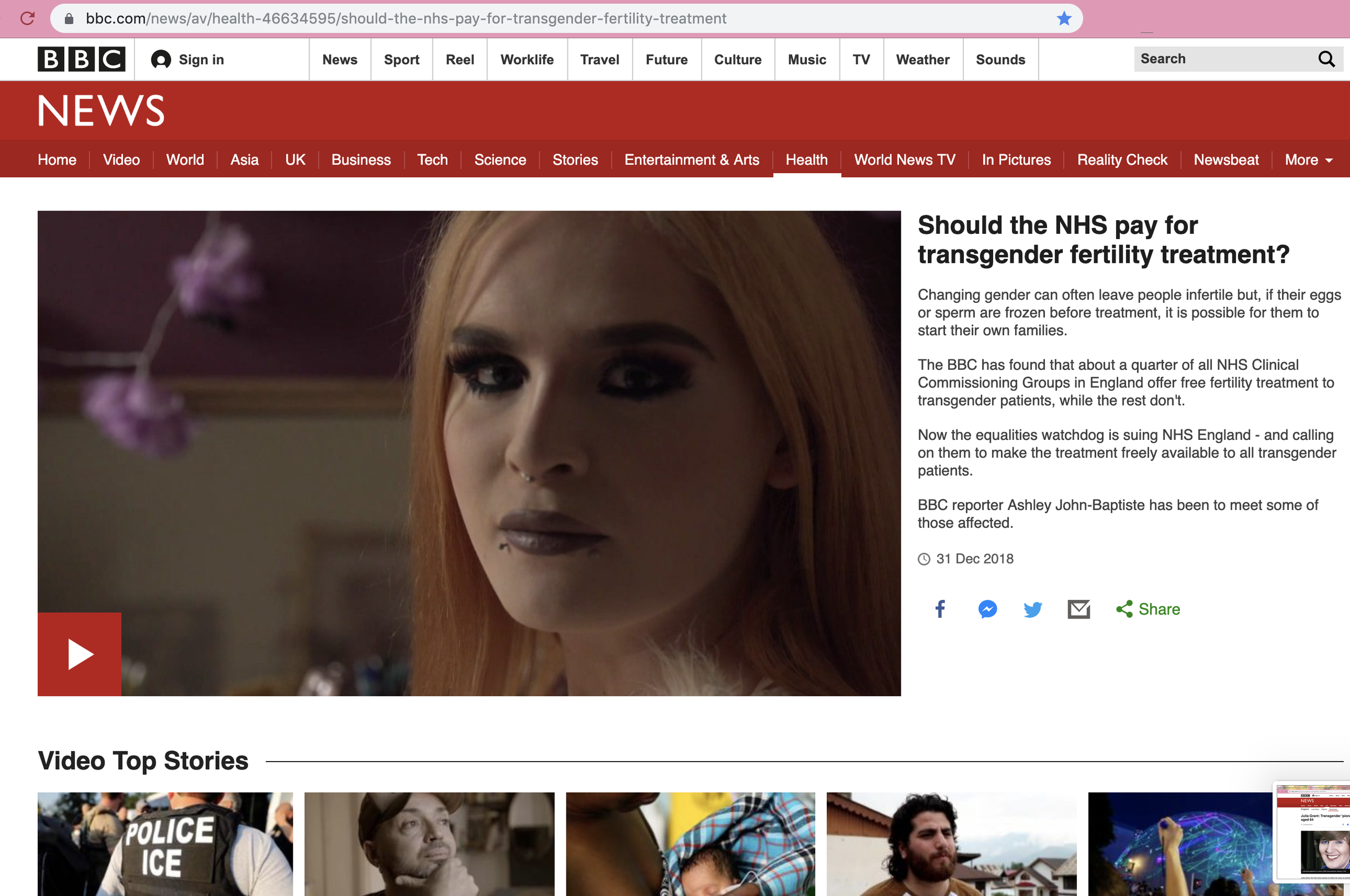Go to the In Pictures tab
Viewport: 1350px width, 896px height.
tap(1016, 159)
